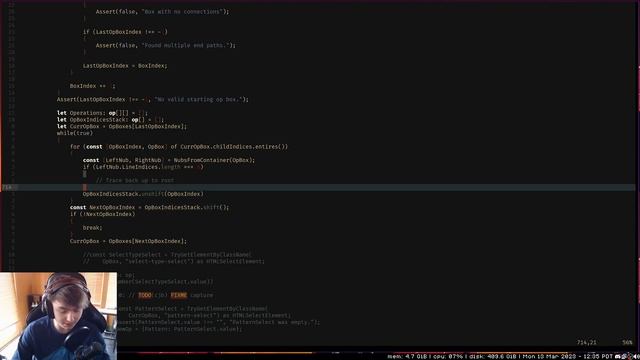Click the date and time in status bar

tap(568, 356)
